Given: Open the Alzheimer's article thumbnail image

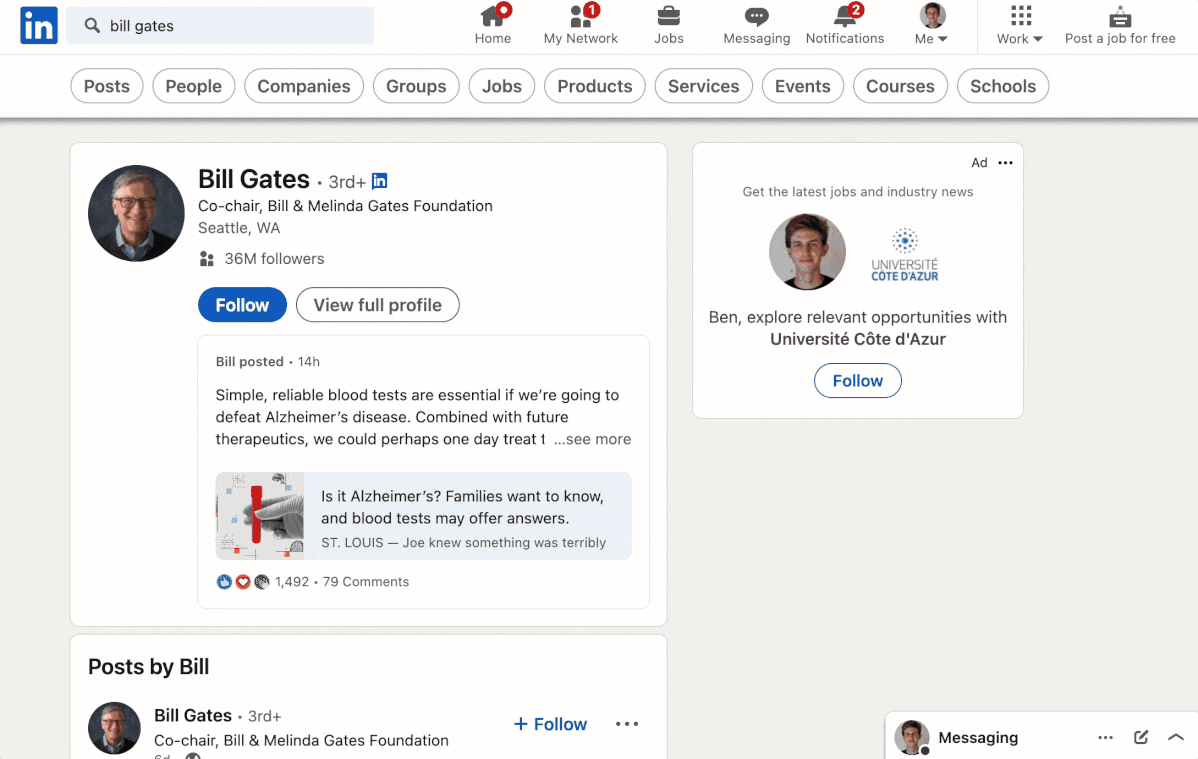Looking at the screenshot, I should point(260,516).
